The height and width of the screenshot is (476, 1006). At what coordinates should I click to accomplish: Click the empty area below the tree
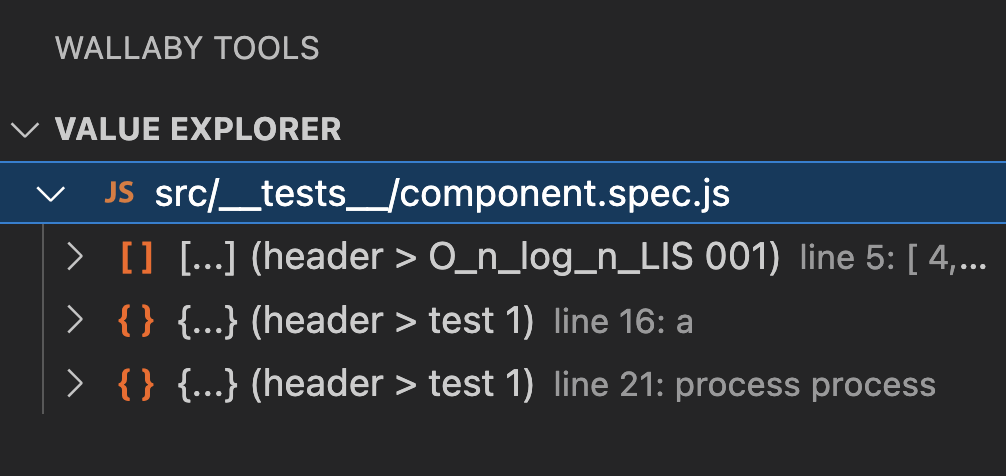(x=503, y=445)
